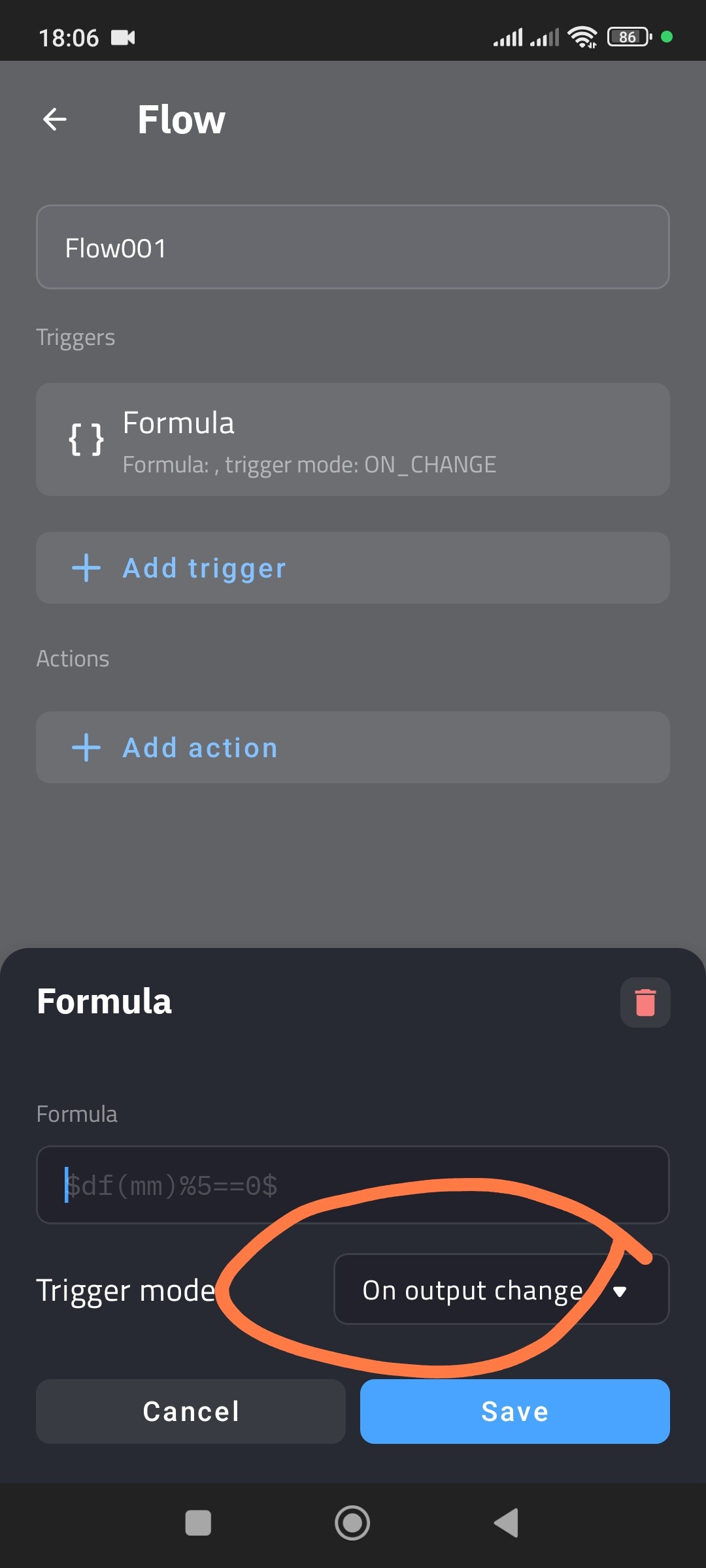The width and height of the screenshot is (706, 1568).
Task: Tap the Wi-Fi status bar icon
Action: [x=582, y=37]
